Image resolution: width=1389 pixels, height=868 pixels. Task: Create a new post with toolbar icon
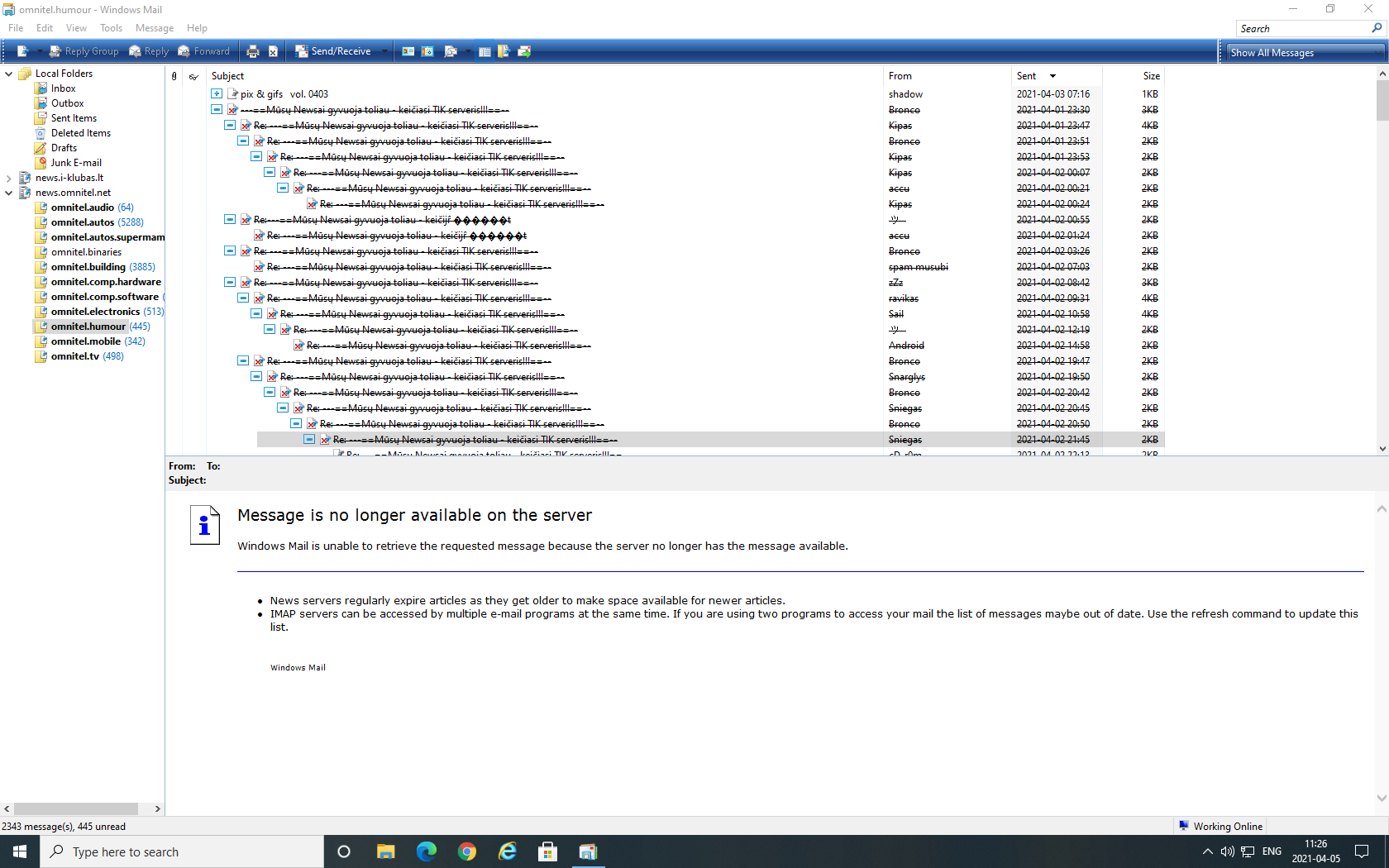click(x=22, y=51)
